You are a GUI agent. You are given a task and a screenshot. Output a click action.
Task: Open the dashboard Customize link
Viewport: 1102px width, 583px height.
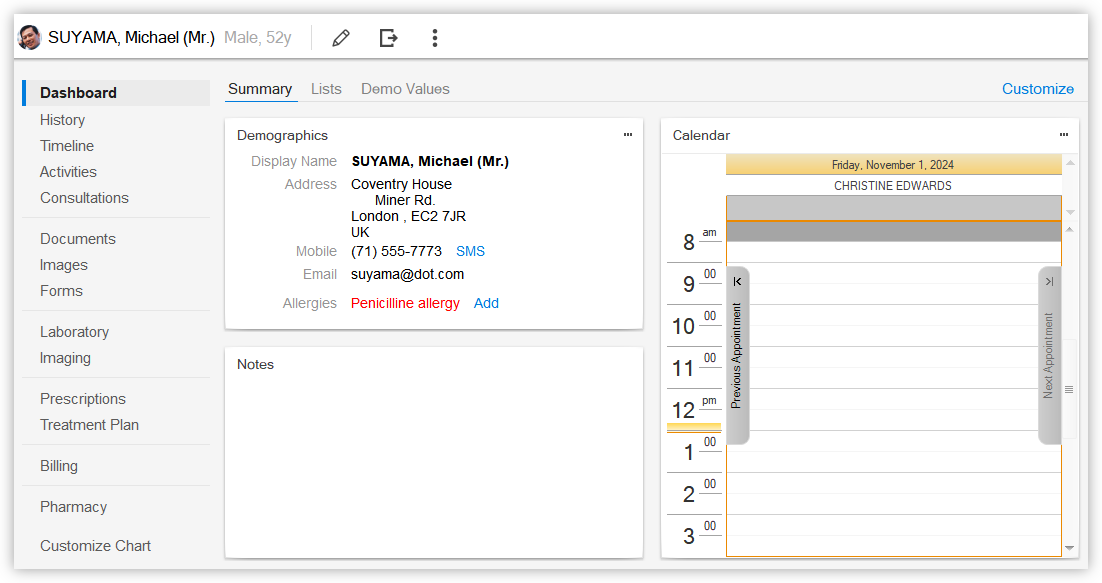tap(1037, 88)
